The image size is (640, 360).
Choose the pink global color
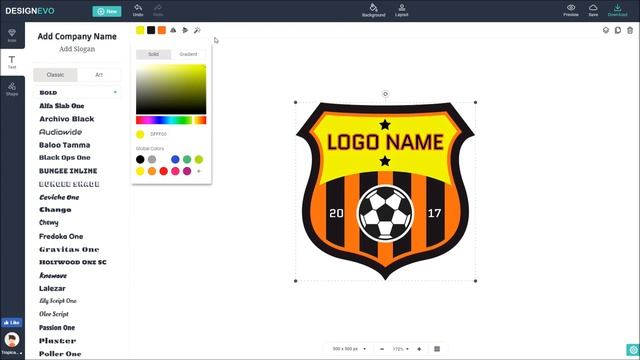(175, 171)
